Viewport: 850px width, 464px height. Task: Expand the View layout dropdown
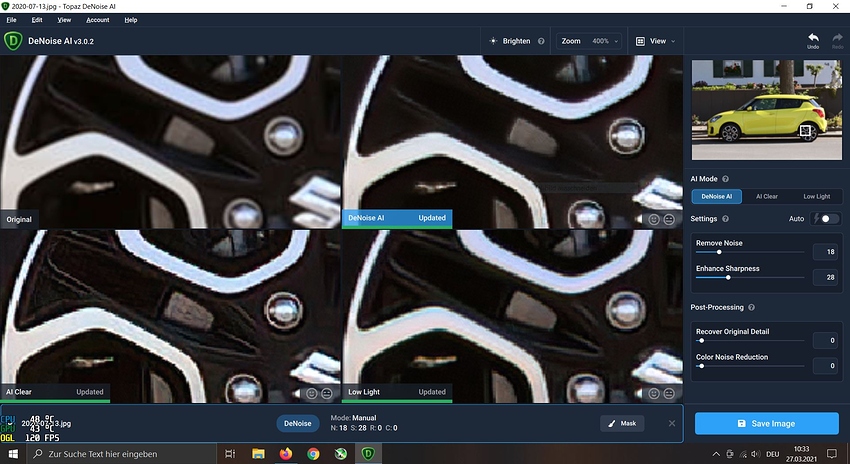point(661,41)
